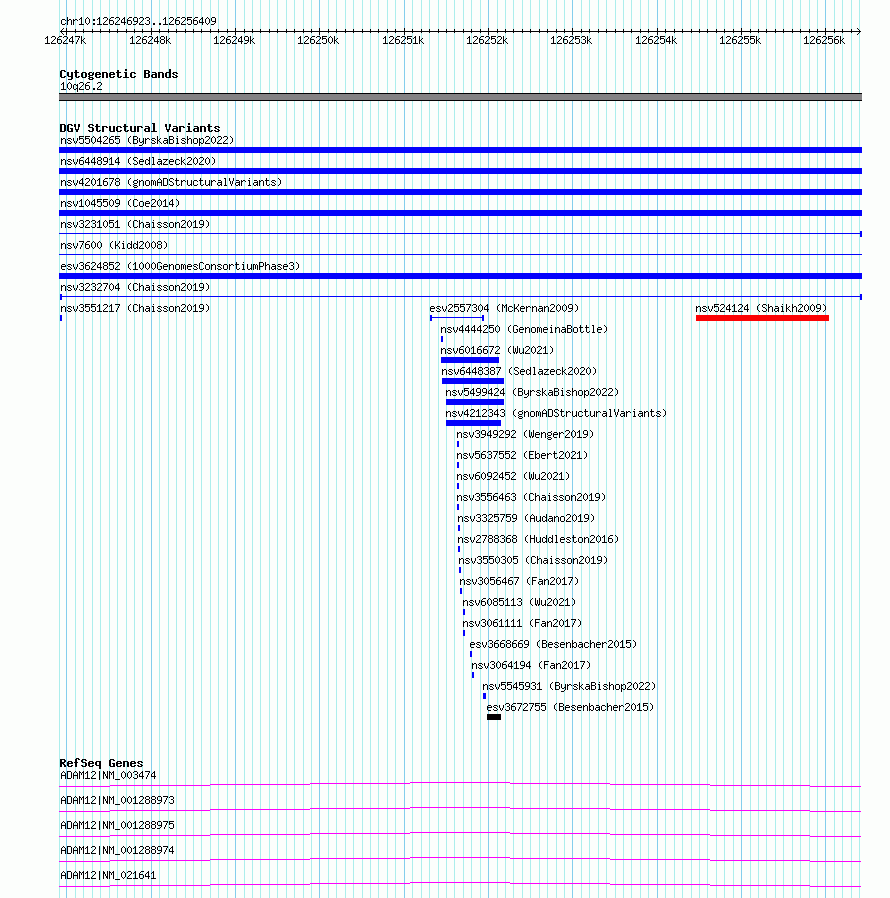Select nsv7600 (Kidd2008) variant label
The height and width of the screenshot is (898, 890).
(114, 245)
